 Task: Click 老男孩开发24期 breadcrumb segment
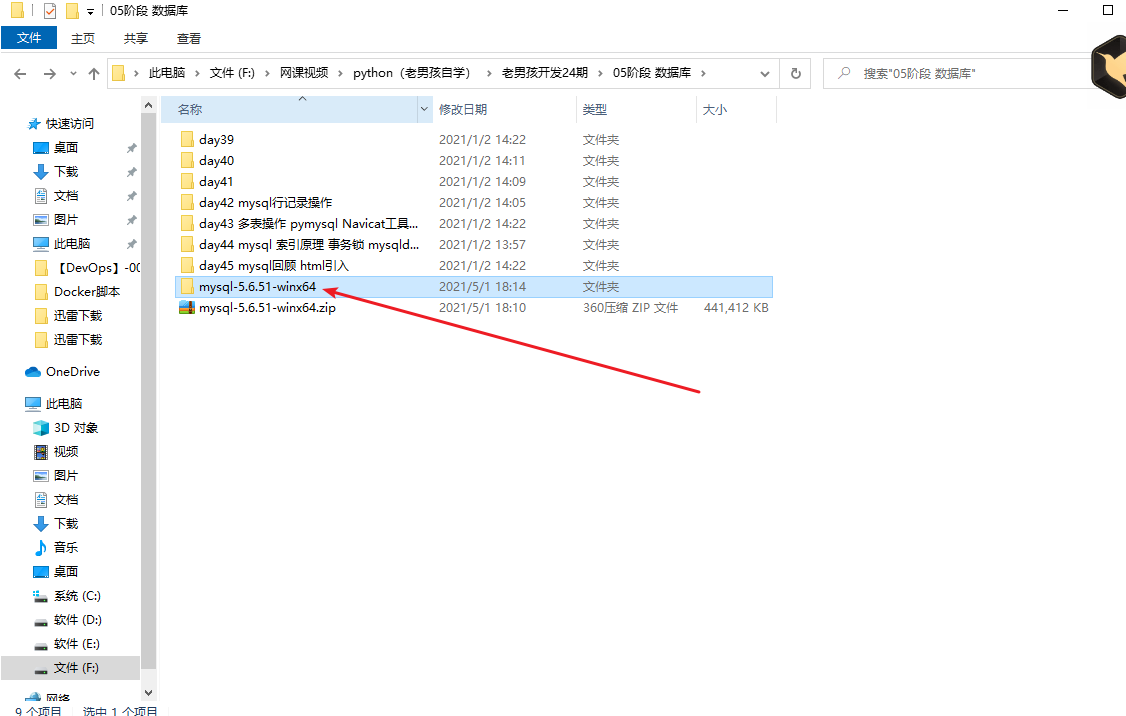[544, 73]
